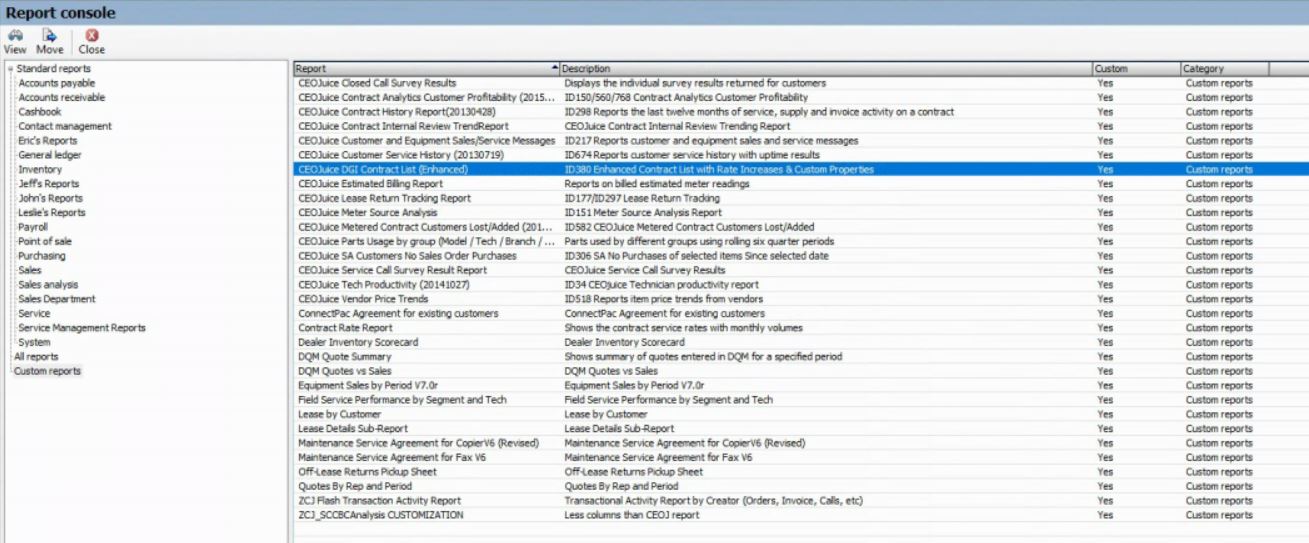Select CEOJuice Tech Productivity (20141027)
The height and width of the screenshot is (543, 1309).
[384, 285]
